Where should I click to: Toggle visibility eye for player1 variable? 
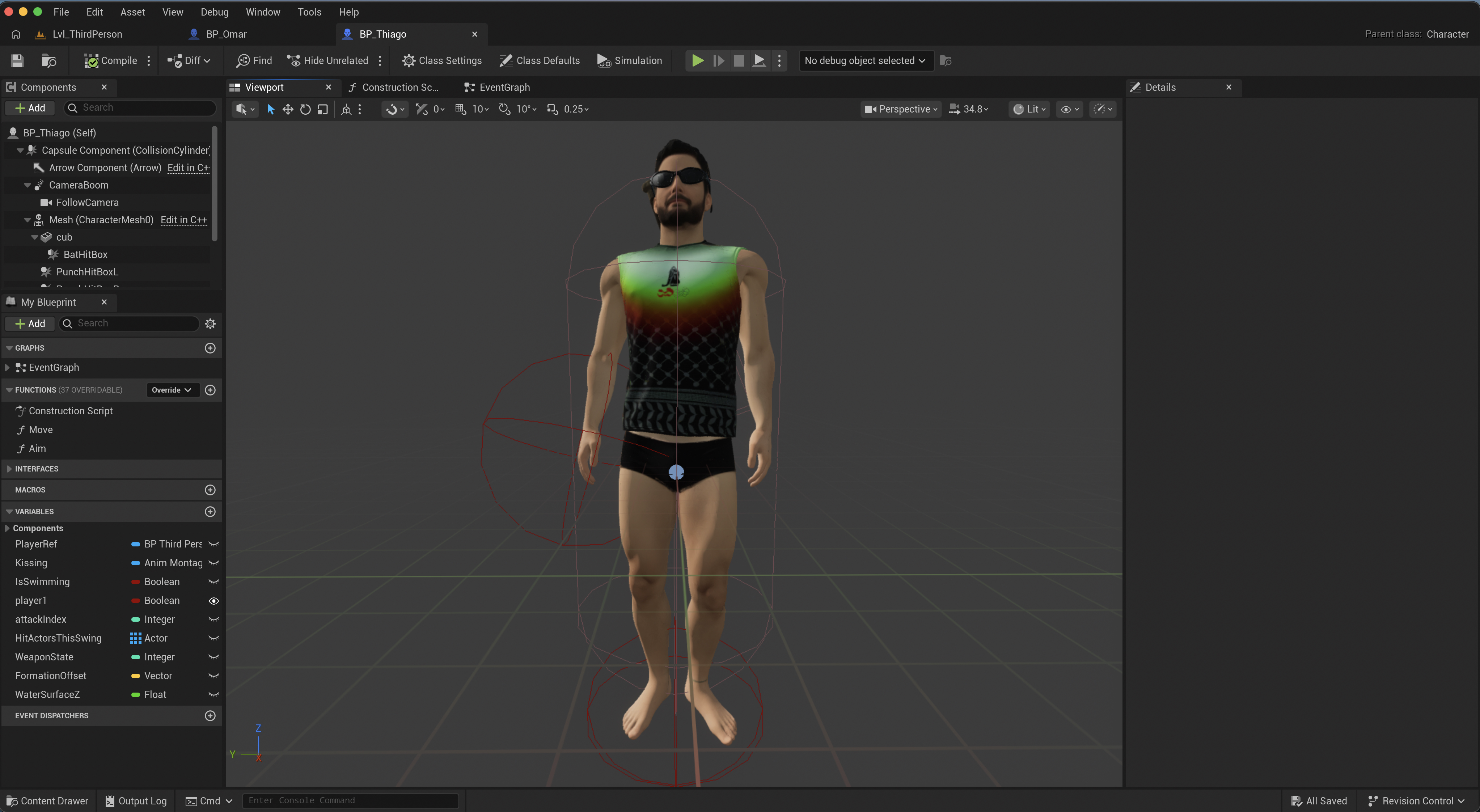click(x=214, y=601)
